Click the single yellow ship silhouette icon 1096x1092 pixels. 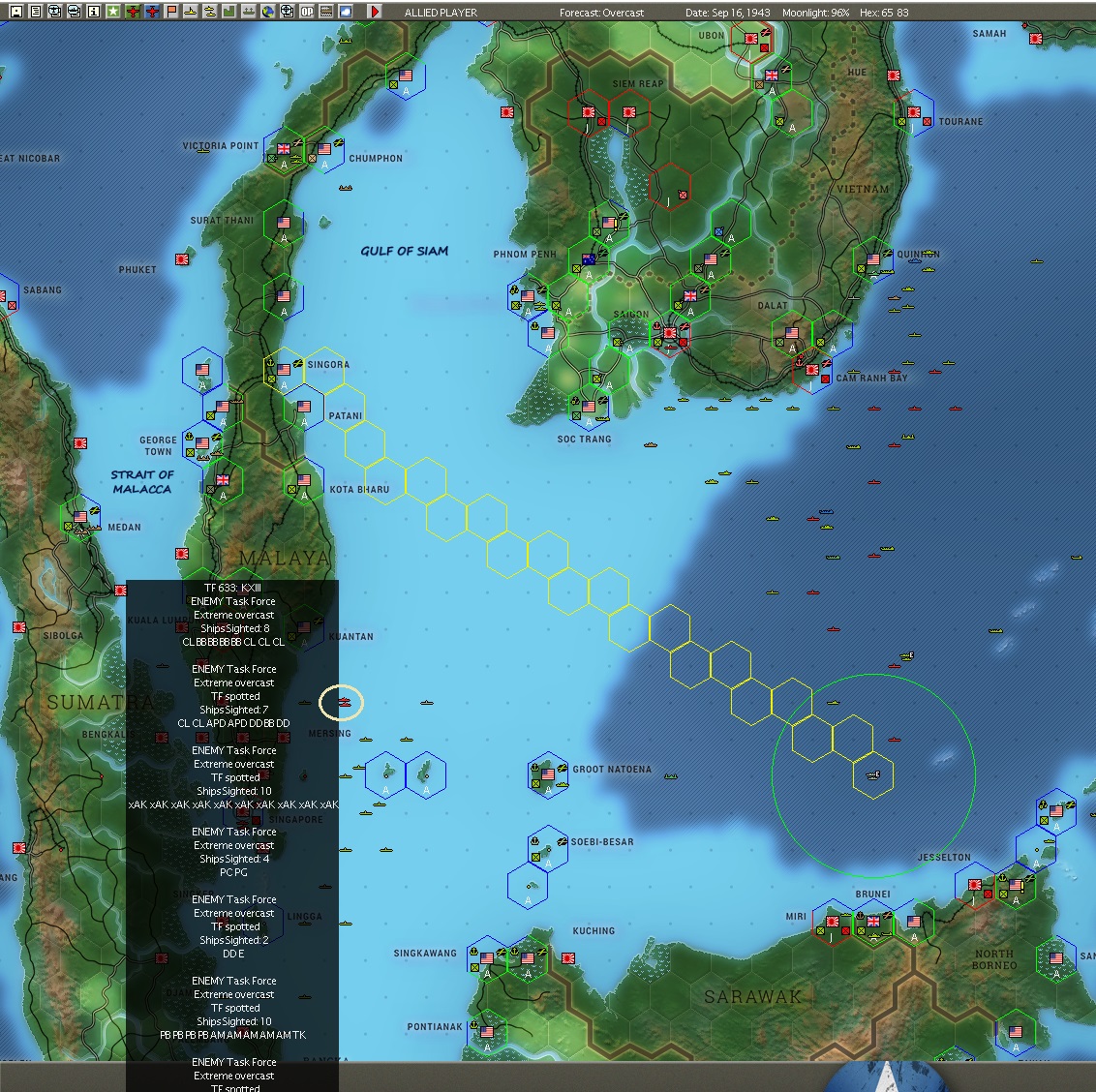190,12
